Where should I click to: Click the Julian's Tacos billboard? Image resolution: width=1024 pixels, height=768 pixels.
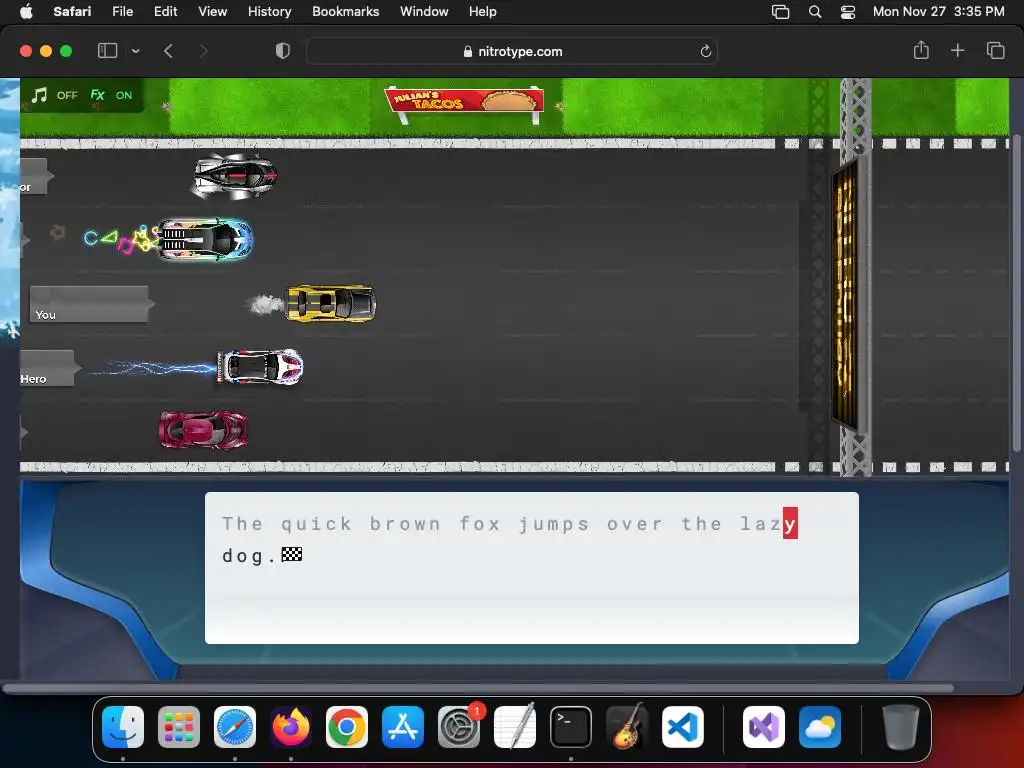(x=464, y=103)
